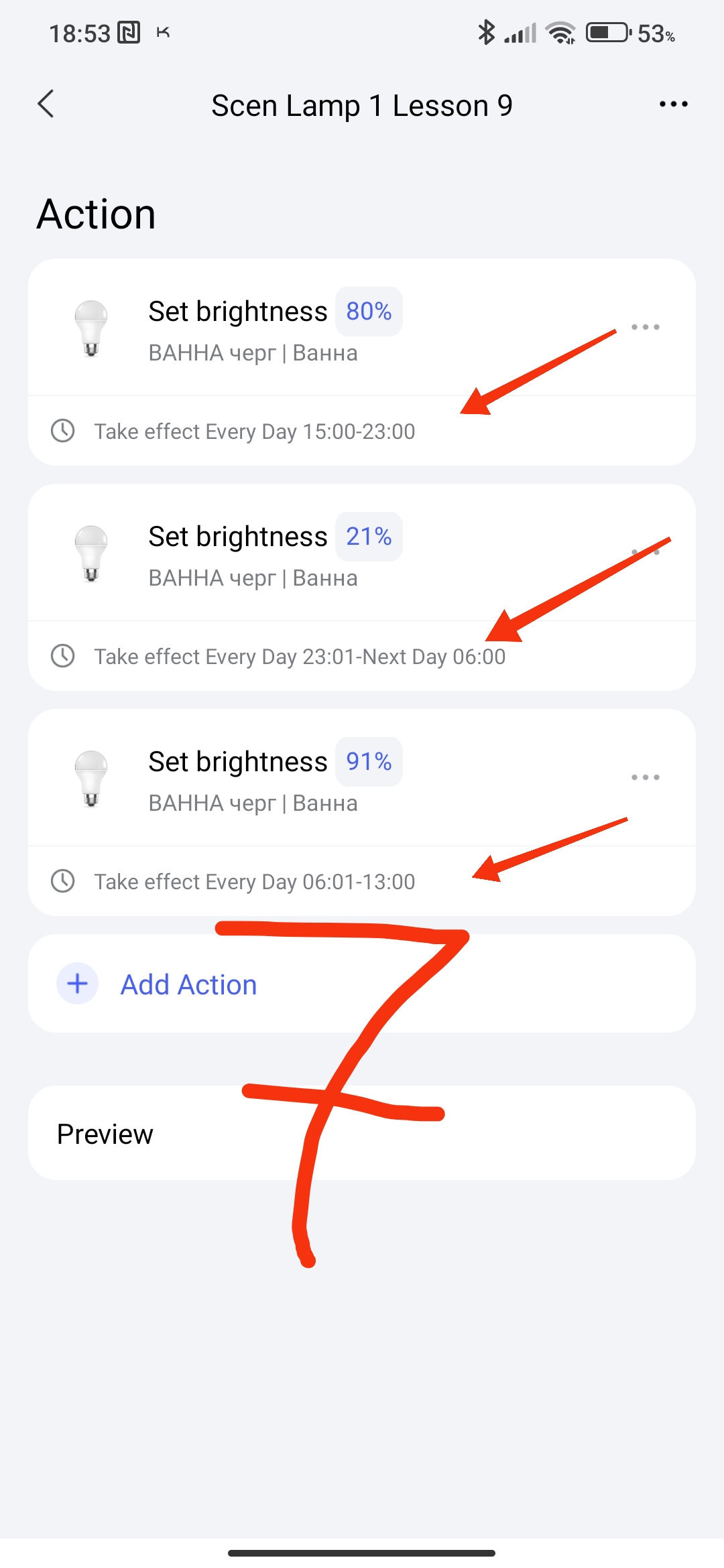
Task: Tap the bulb icon of 80% action
Action: tap(91, 328)
